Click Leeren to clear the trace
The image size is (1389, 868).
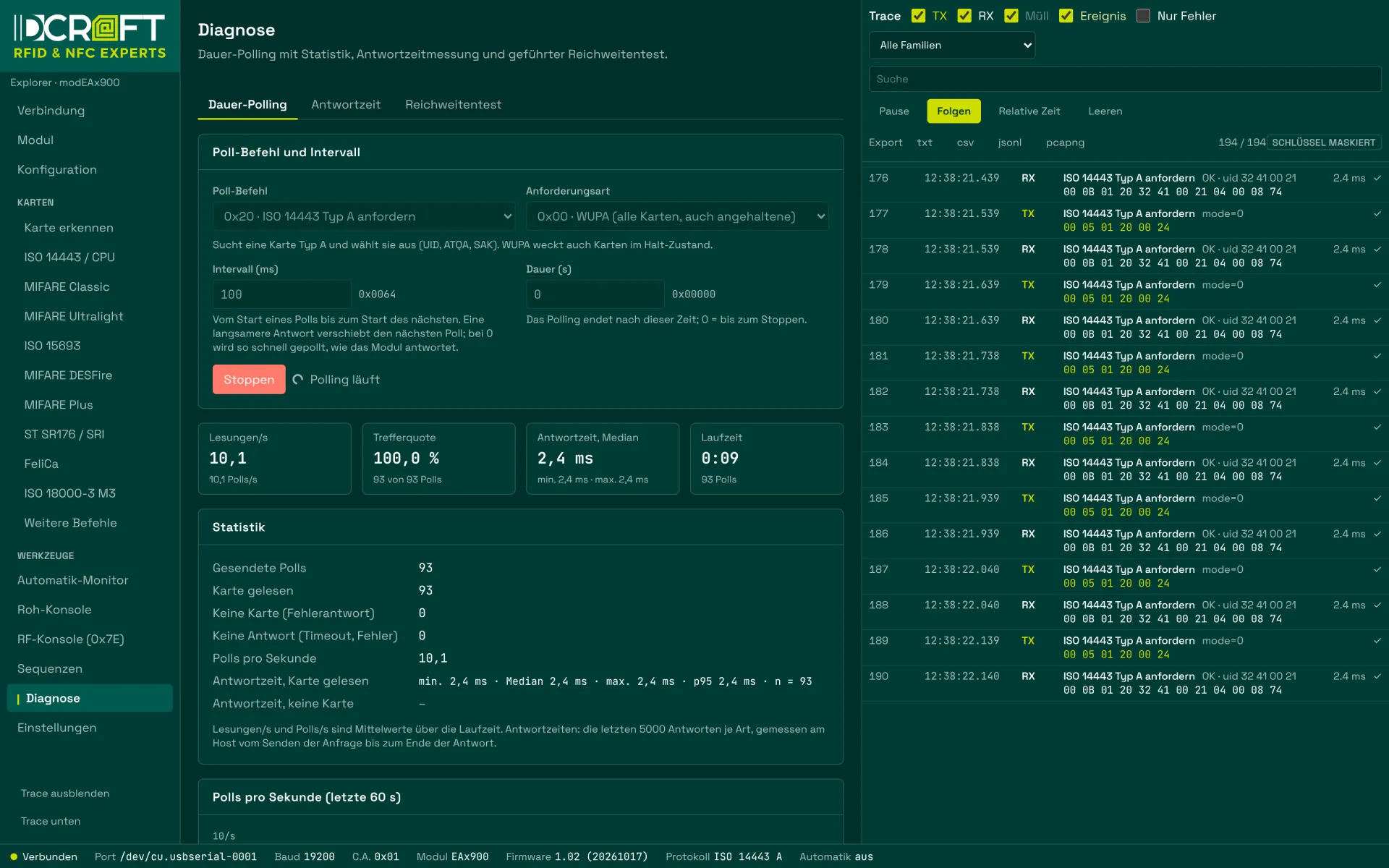coord(1105,111)
